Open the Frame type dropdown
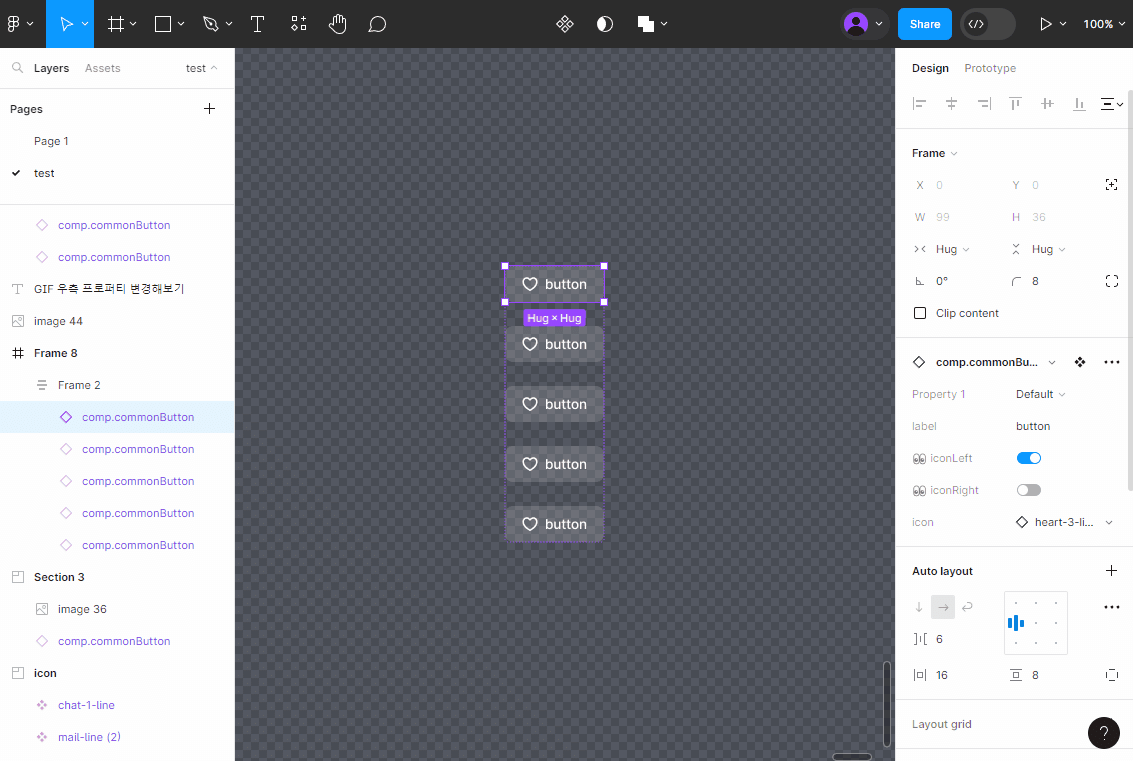 934,153
